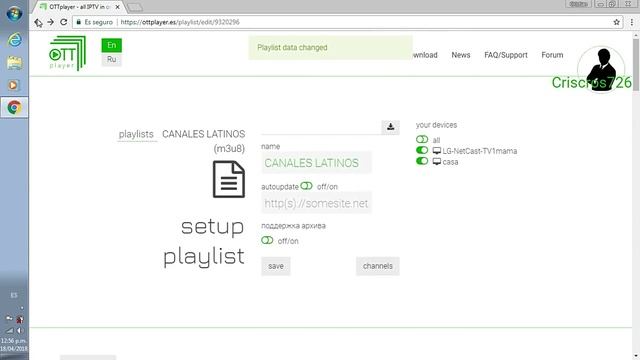Open the Chrome three-dot menu

pyautogui.click(x=631, y=22)
